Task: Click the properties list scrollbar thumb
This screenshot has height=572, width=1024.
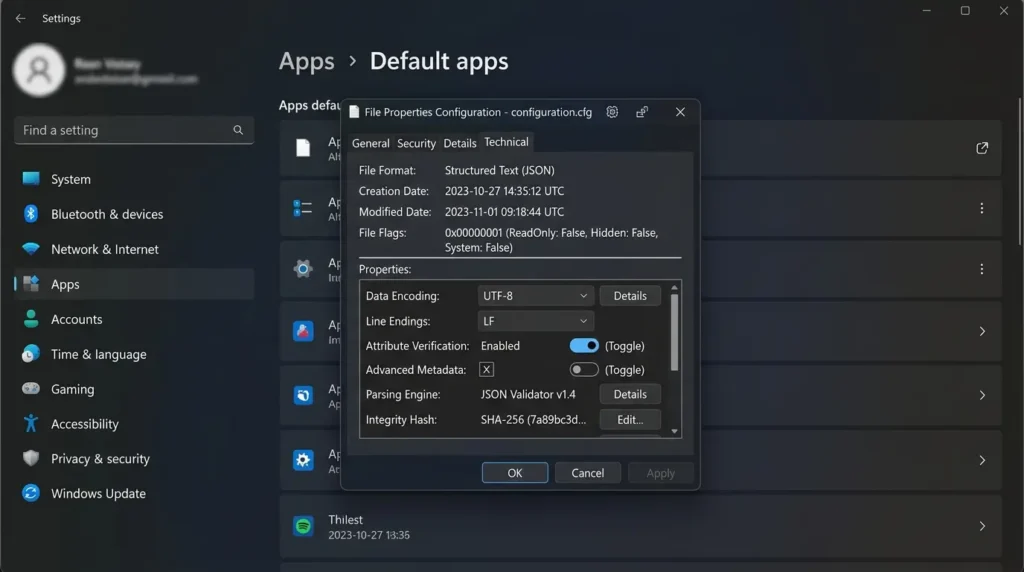Action: pos(674,332)
